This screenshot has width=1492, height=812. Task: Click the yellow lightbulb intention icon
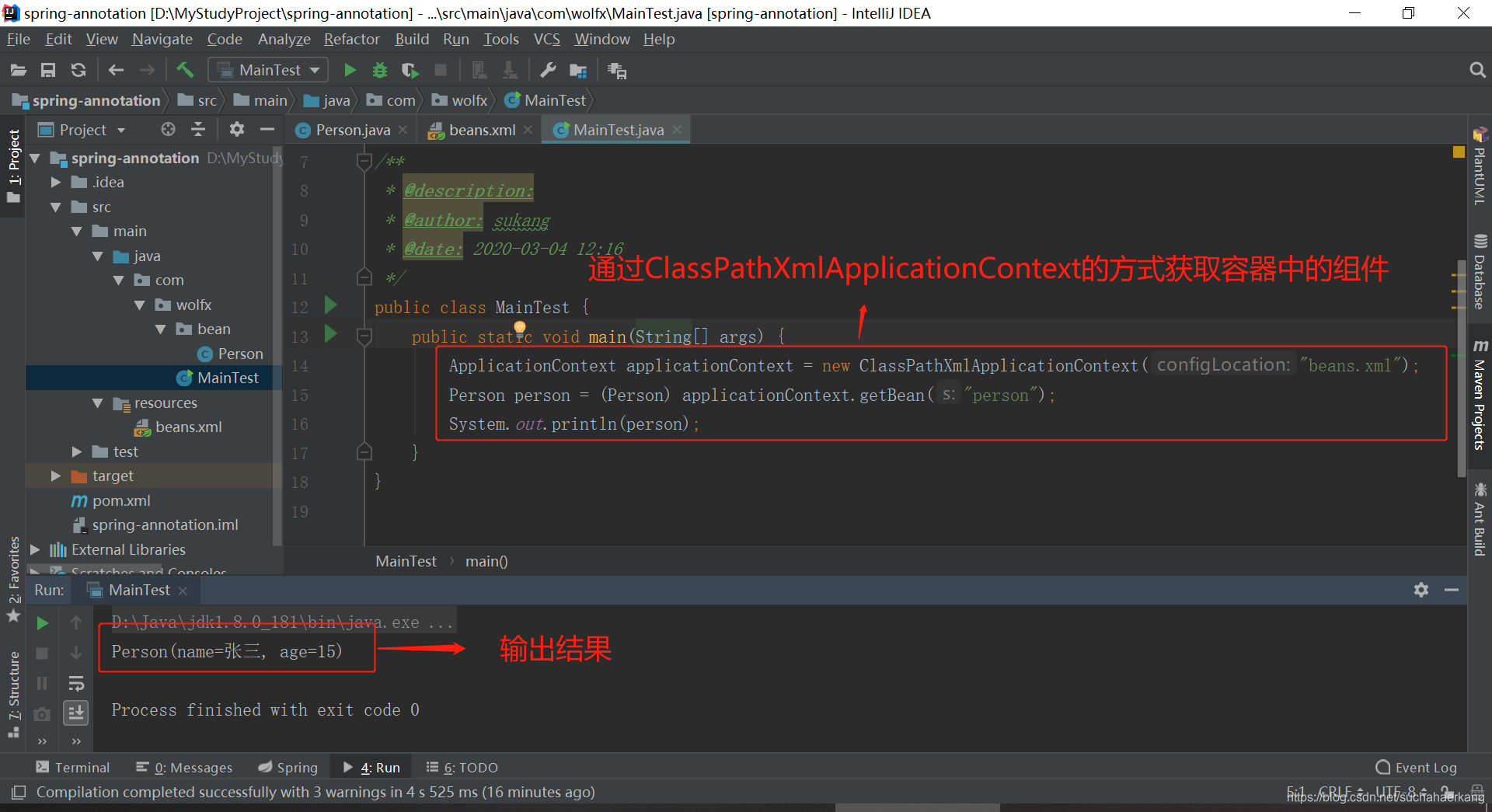(x=520, y=328)
